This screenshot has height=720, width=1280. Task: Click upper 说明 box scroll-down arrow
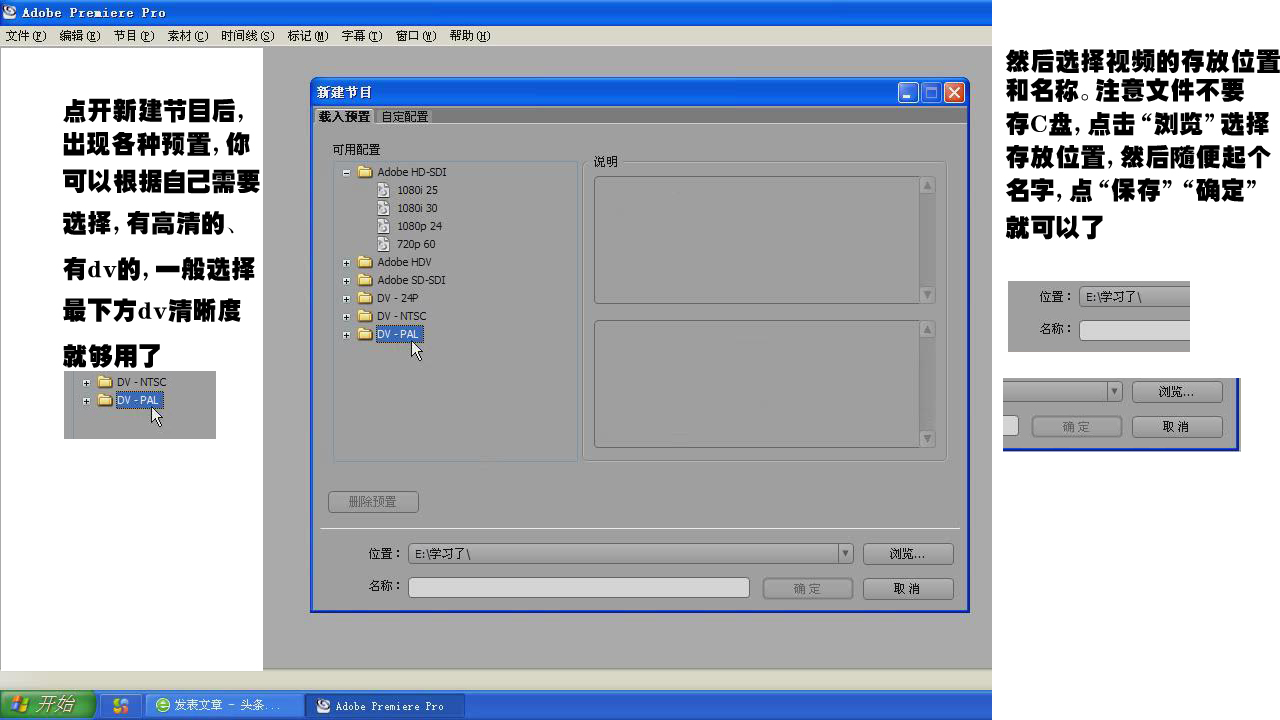tap(927, 295)
